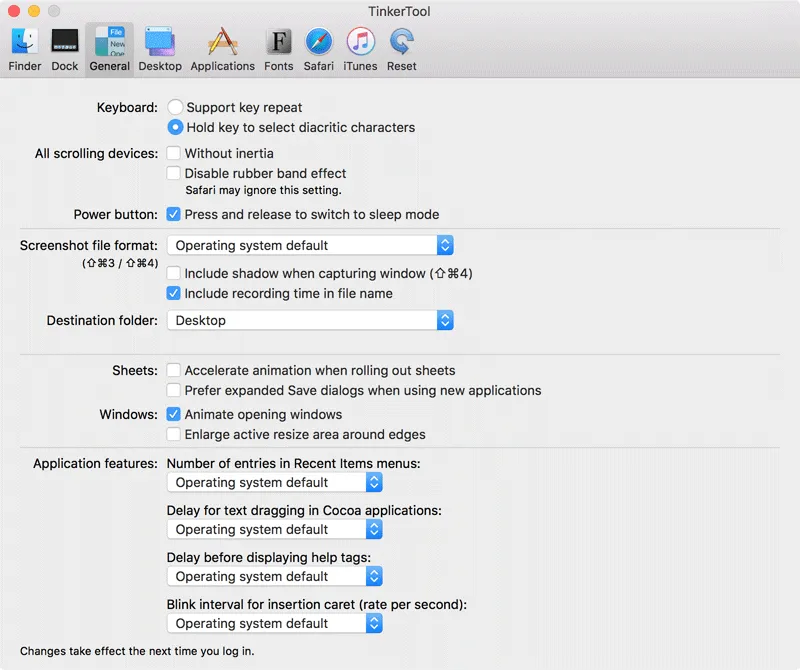800x670 pixels.
Task: Select the General toolbar icon
Action: pyautogui.click(x=109, y=45)
